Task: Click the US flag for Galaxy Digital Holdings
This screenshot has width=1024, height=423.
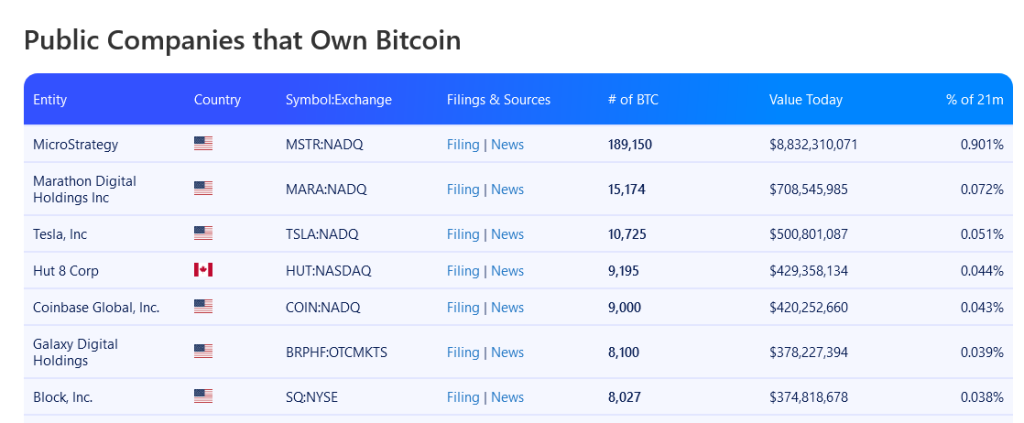Action: [x=203, y=352]
